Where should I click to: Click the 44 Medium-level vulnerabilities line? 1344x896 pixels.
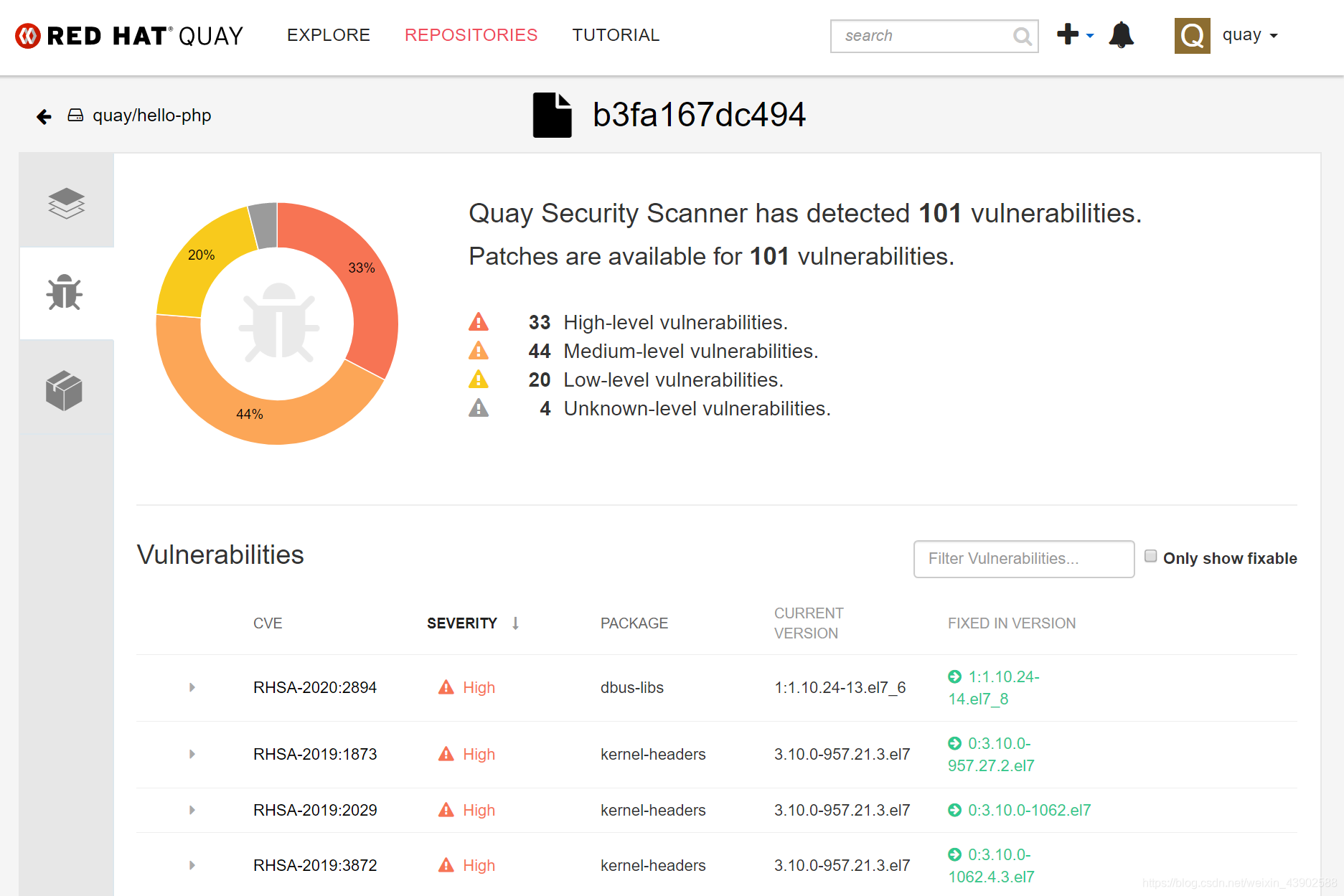coord(673,351)
